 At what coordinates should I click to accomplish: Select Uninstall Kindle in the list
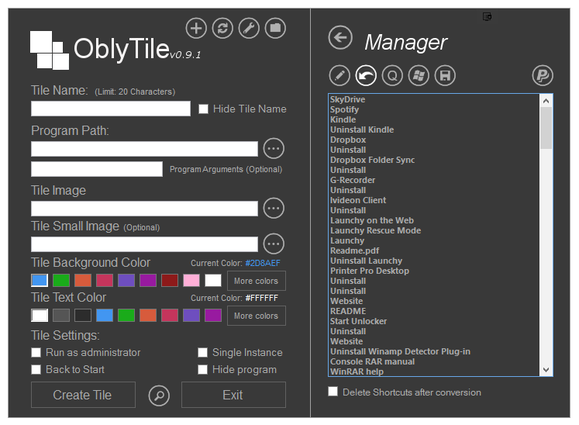tap(362, 130)
